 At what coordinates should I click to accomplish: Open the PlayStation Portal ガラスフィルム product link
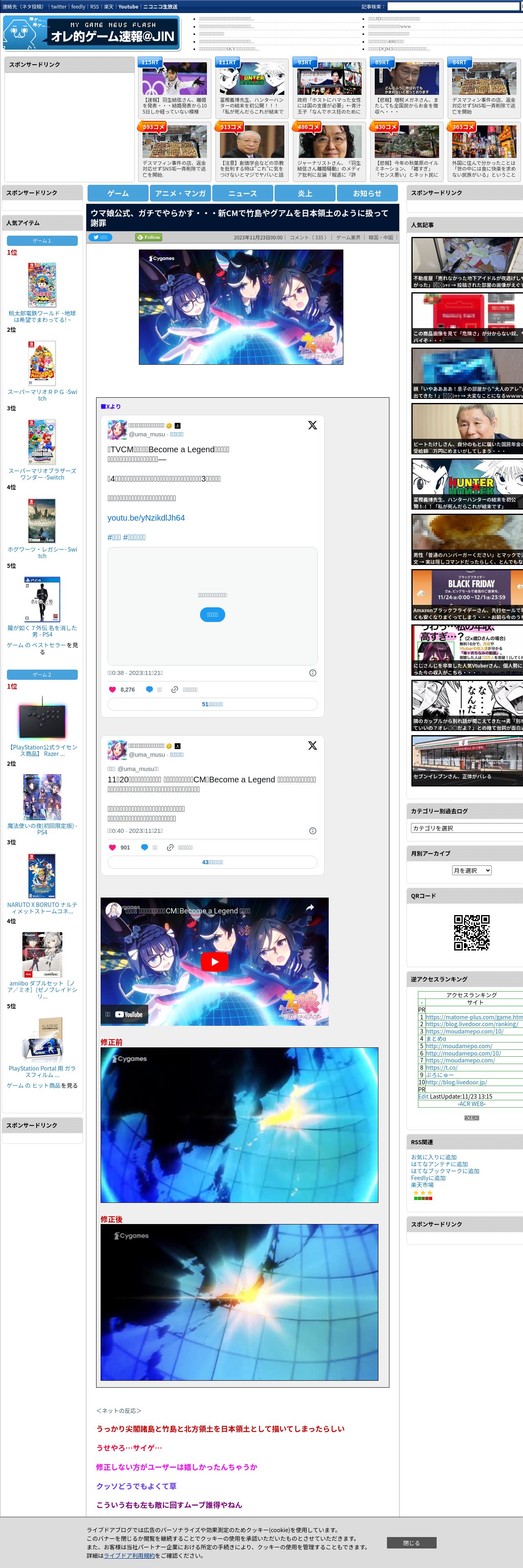pos(42,1071)
